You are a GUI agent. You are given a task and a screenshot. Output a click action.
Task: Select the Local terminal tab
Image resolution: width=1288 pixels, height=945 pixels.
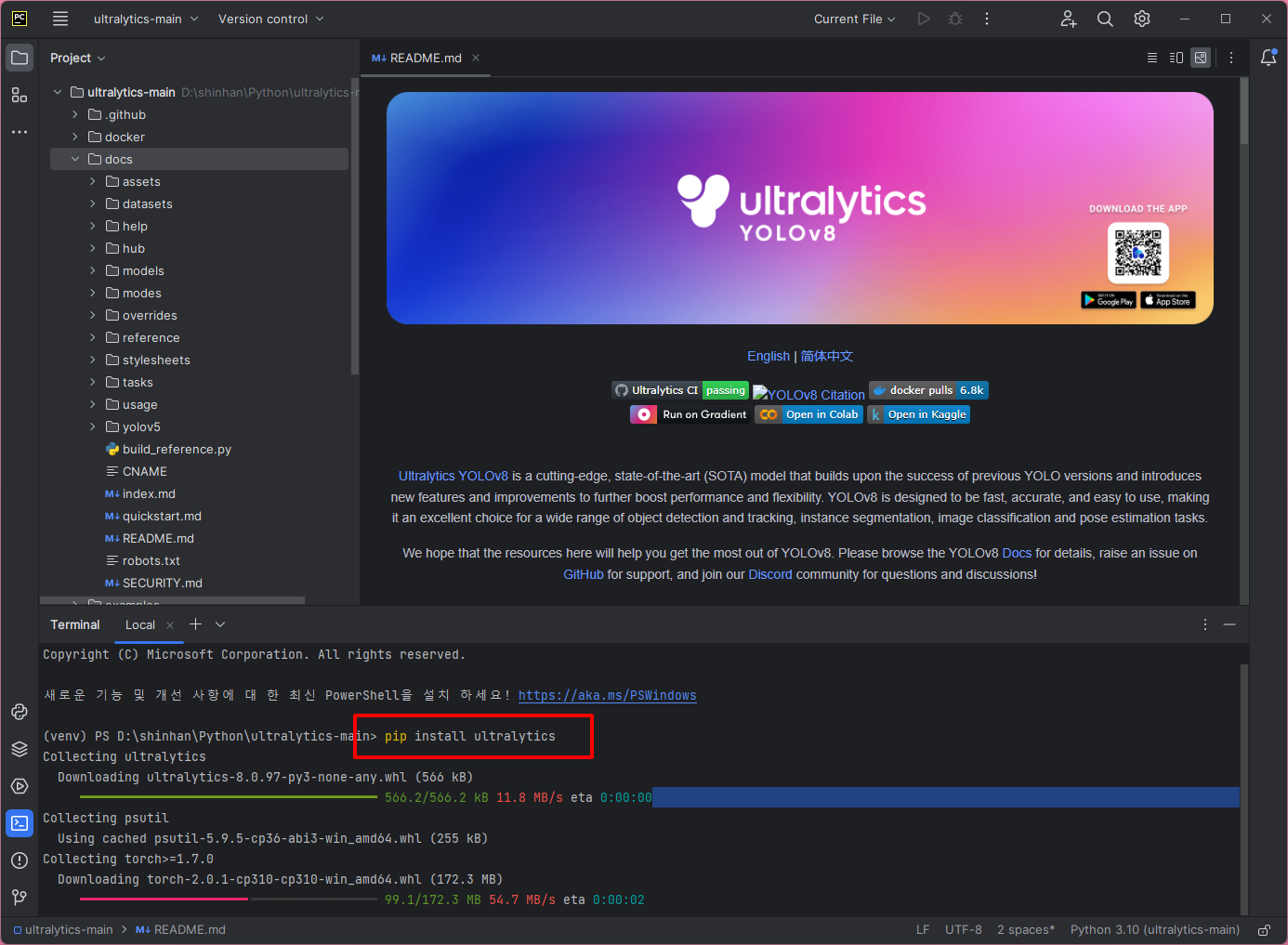[x=140, y=624]
